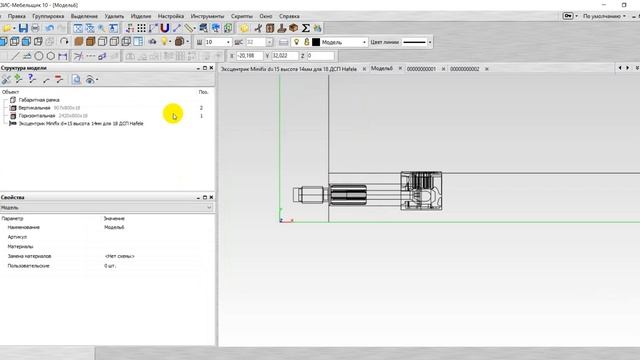640x360 pixels.
Task: Select Габаритная рамка in the model tree
Action: [x=39, y=100]
